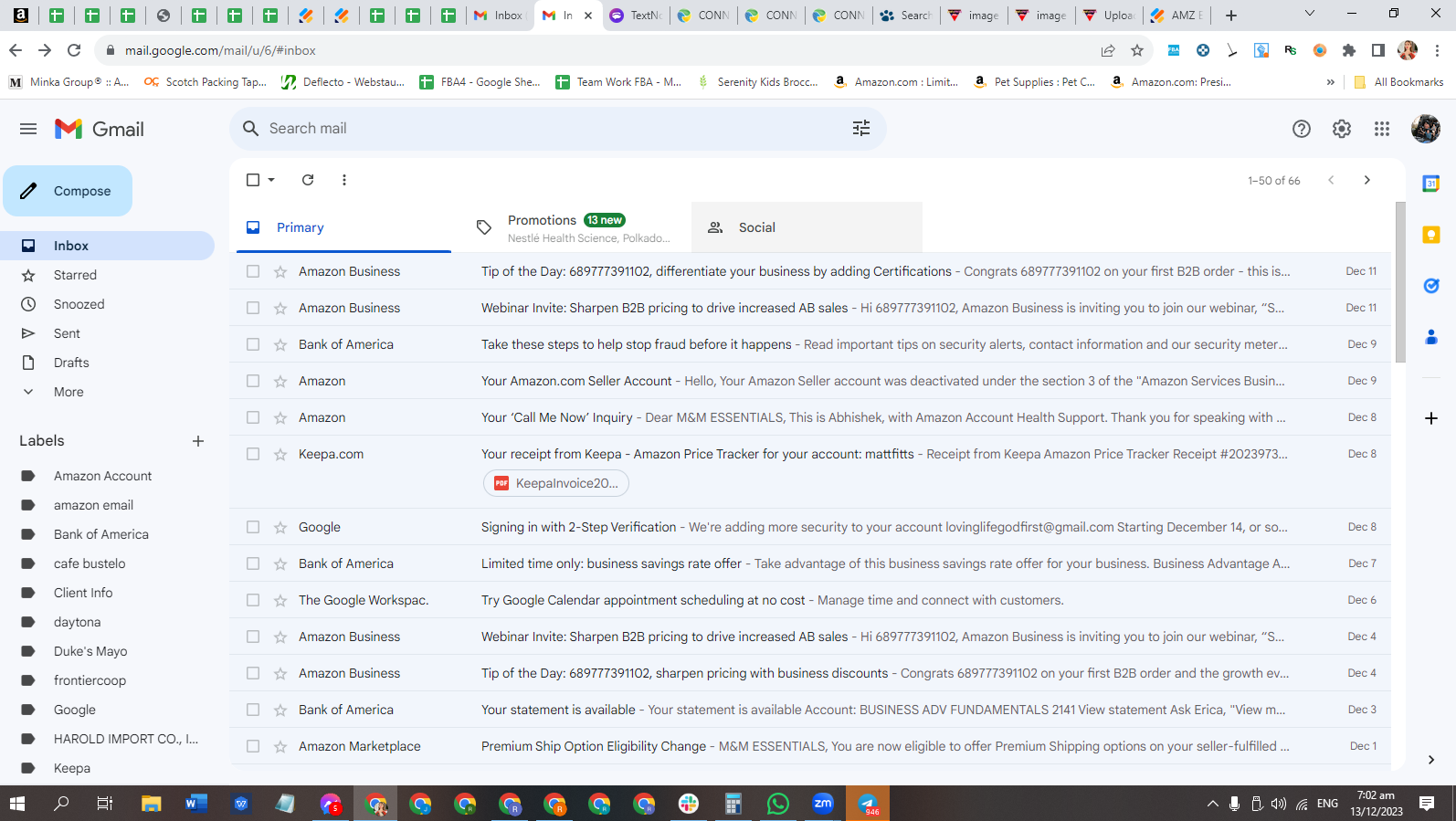Create new label plus icon

198,441
